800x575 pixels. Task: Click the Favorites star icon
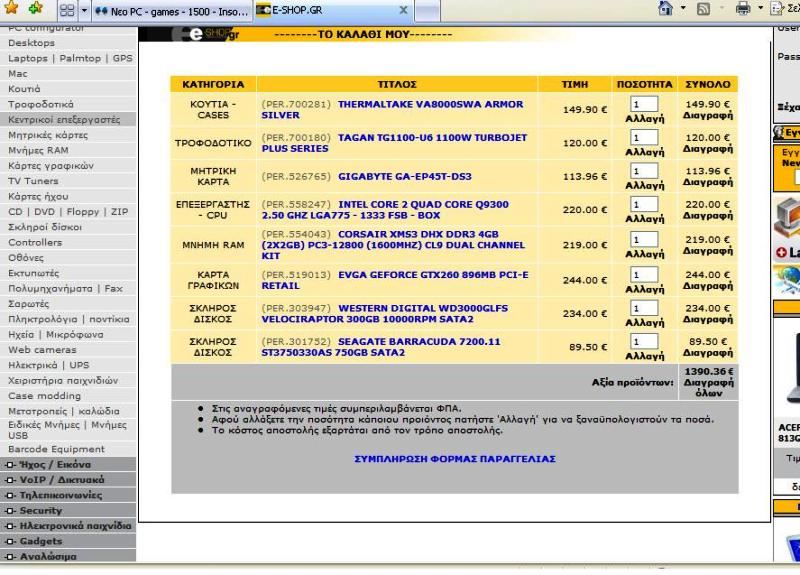pyautogui.click(x=11, y=9)
